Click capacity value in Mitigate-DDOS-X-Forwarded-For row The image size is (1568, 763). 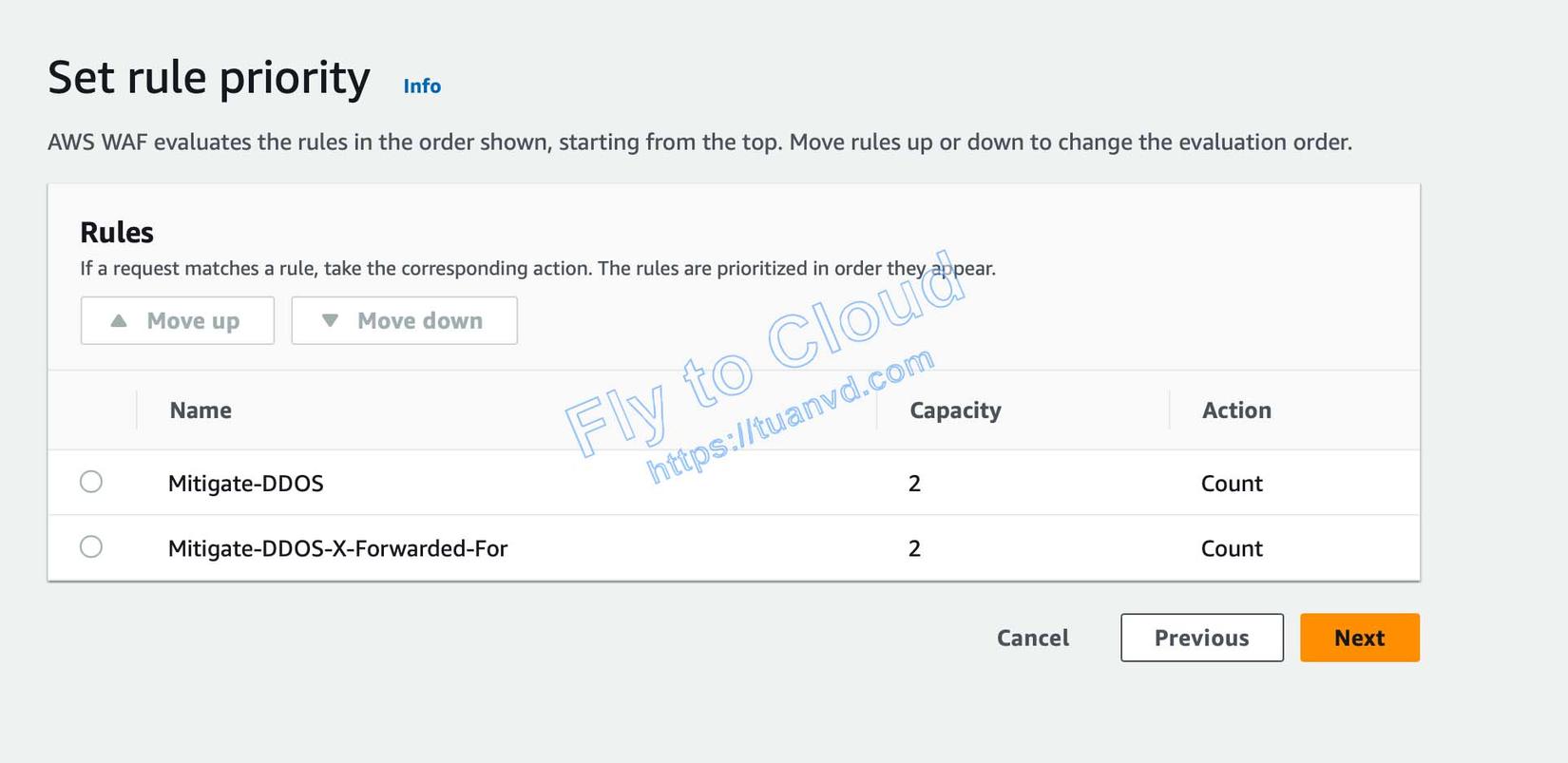click(914, 549)
